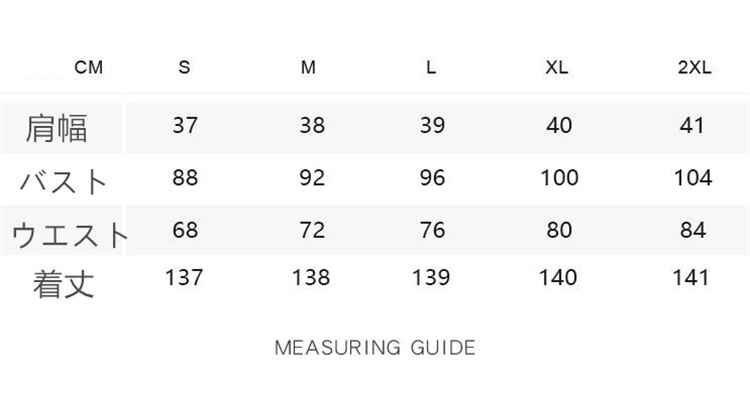The image size is (750, 400).
Task: Select the M size column header
Action: (x=309, y=68)
